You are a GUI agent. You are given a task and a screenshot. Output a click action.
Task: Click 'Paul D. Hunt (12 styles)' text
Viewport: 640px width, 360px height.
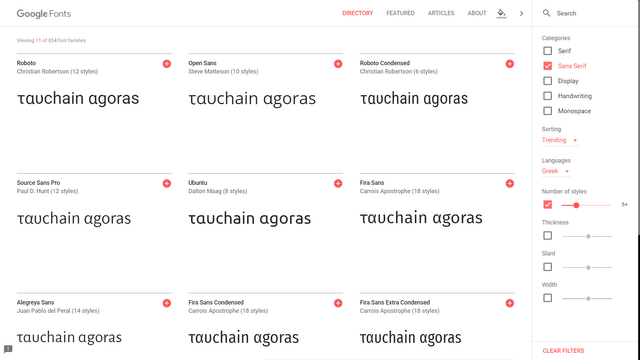(47, 191)
